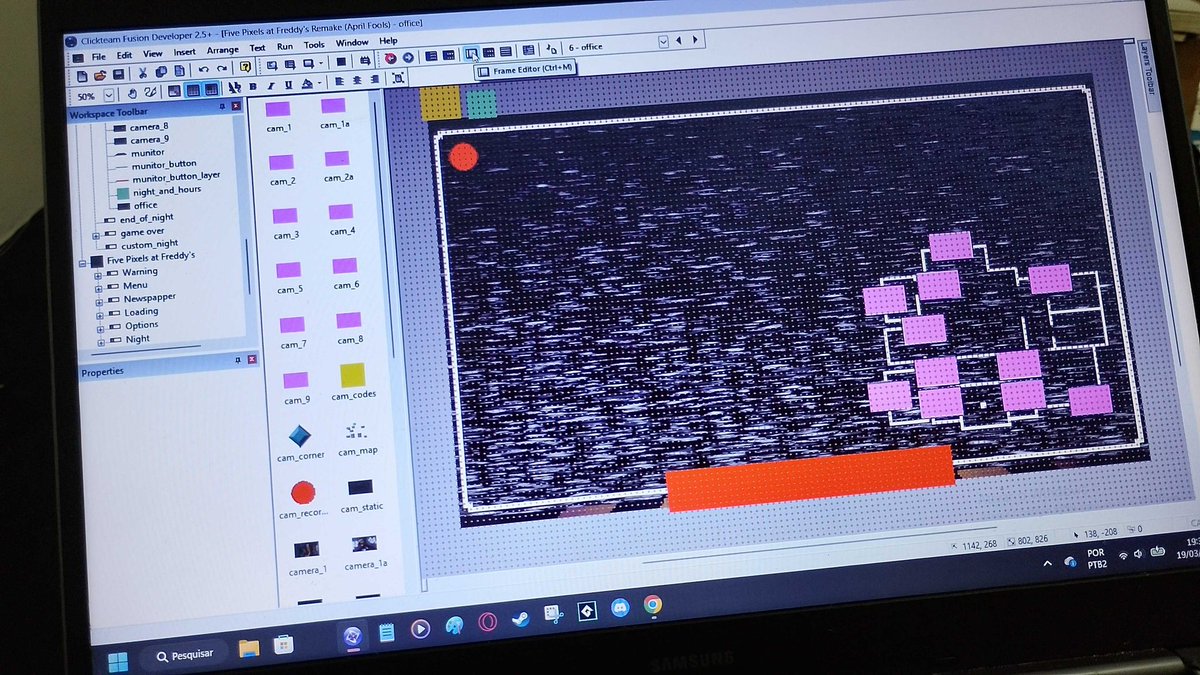Viewport: 1200px width, 675px height.
Task: Click the red Run application icon
Action: [390, 58]
